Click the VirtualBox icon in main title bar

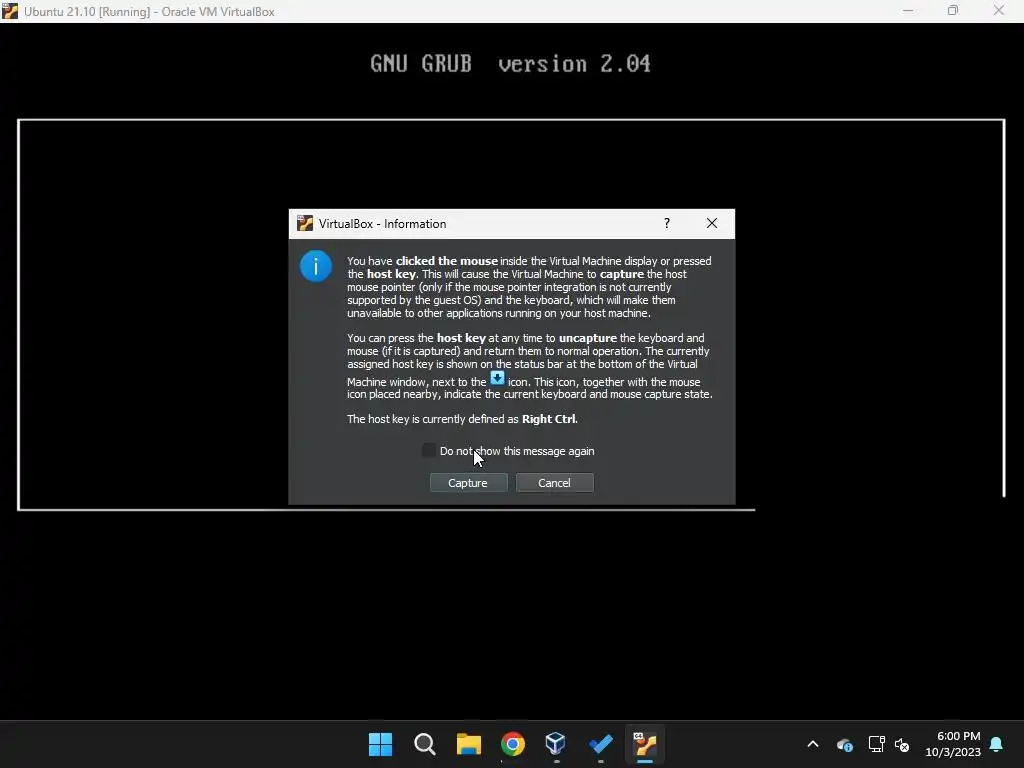(x=10, y=11)
